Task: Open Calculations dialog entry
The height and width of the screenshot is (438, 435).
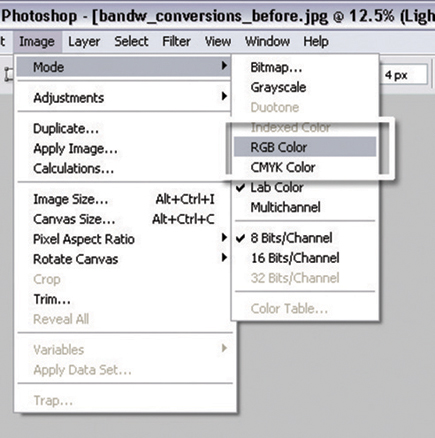Action: tap(123, 169)
